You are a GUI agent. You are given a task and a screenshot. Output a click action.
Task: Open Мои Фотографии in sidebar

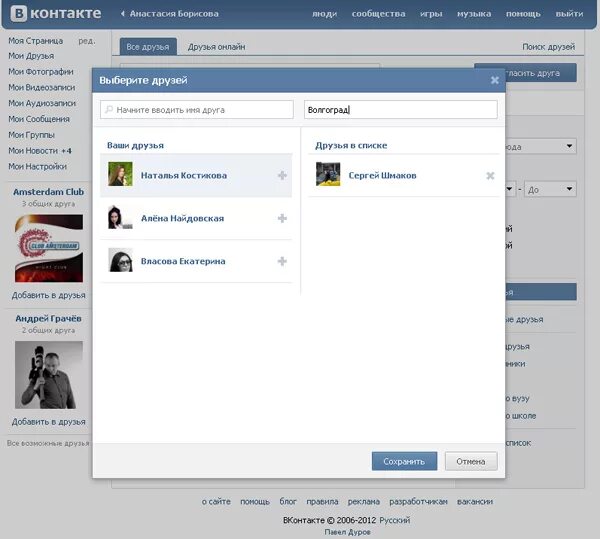click(41, 72)
